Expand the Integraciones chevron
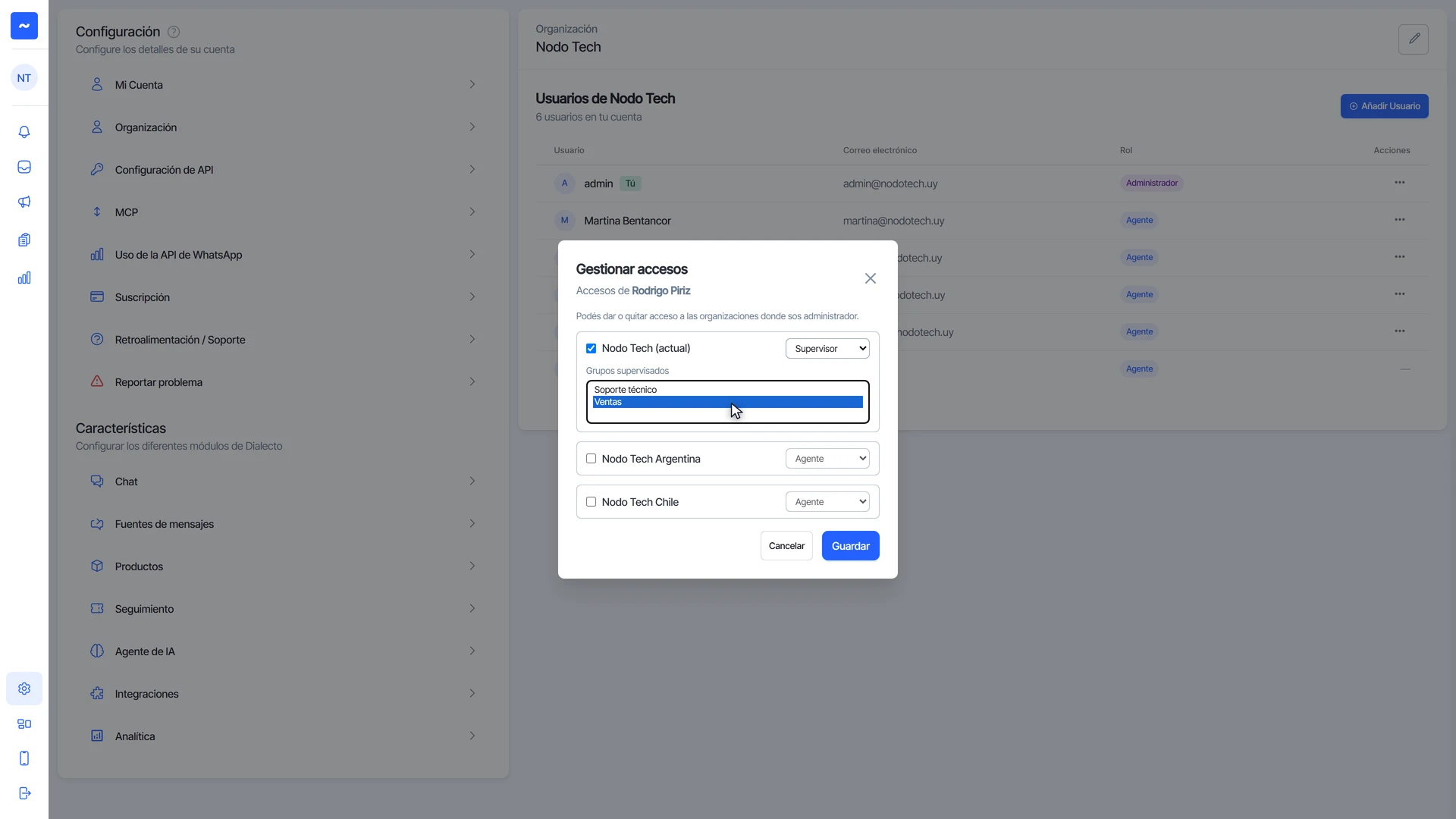The height and width of the screenshot is (819, 1456). (x=472, y=694)
